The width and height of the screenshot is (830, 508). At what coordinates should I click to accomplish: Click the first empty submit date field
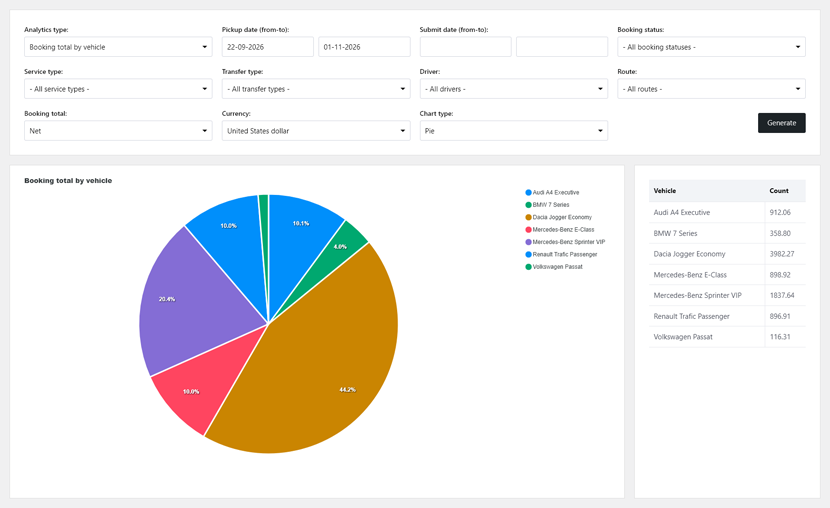[x=466, y=47]
